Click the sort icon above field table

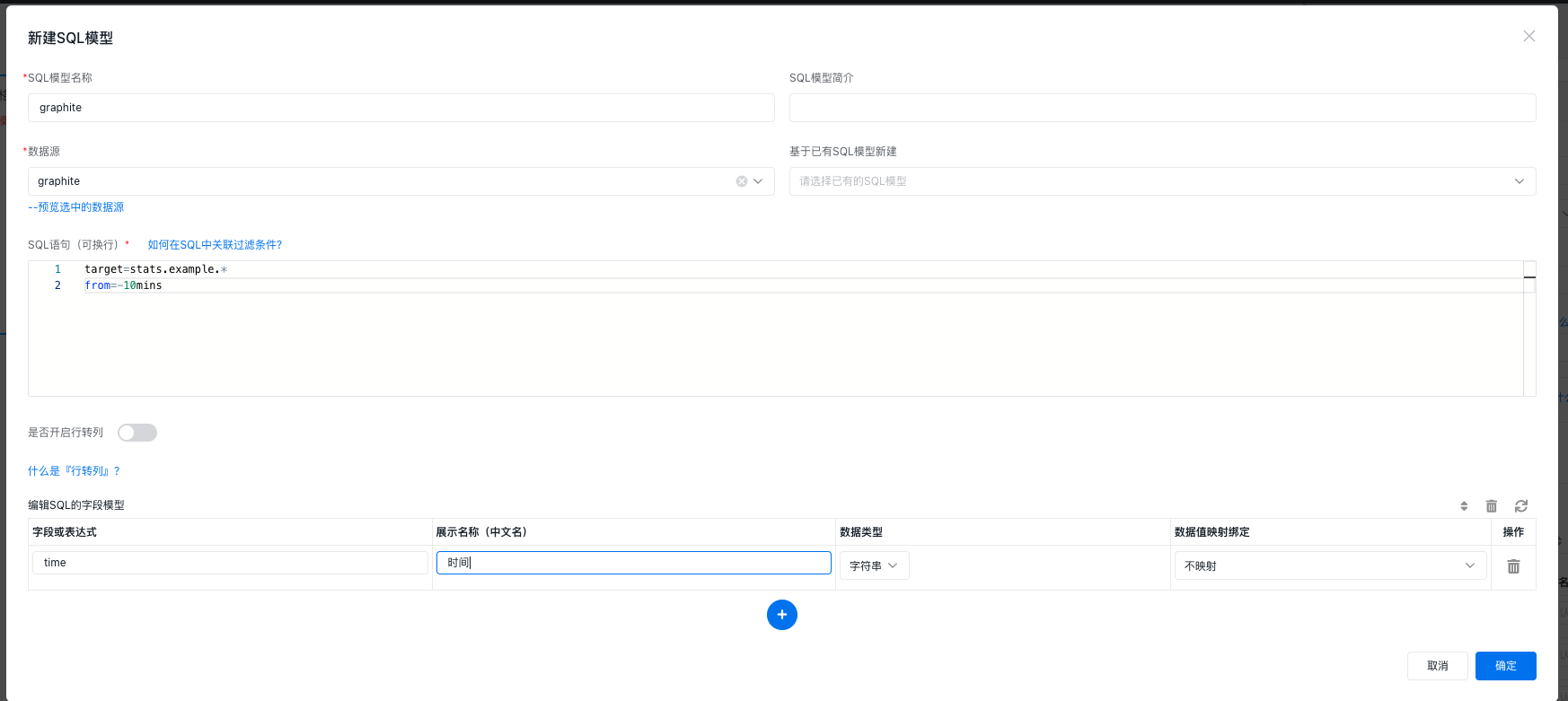click(1464, 506)
